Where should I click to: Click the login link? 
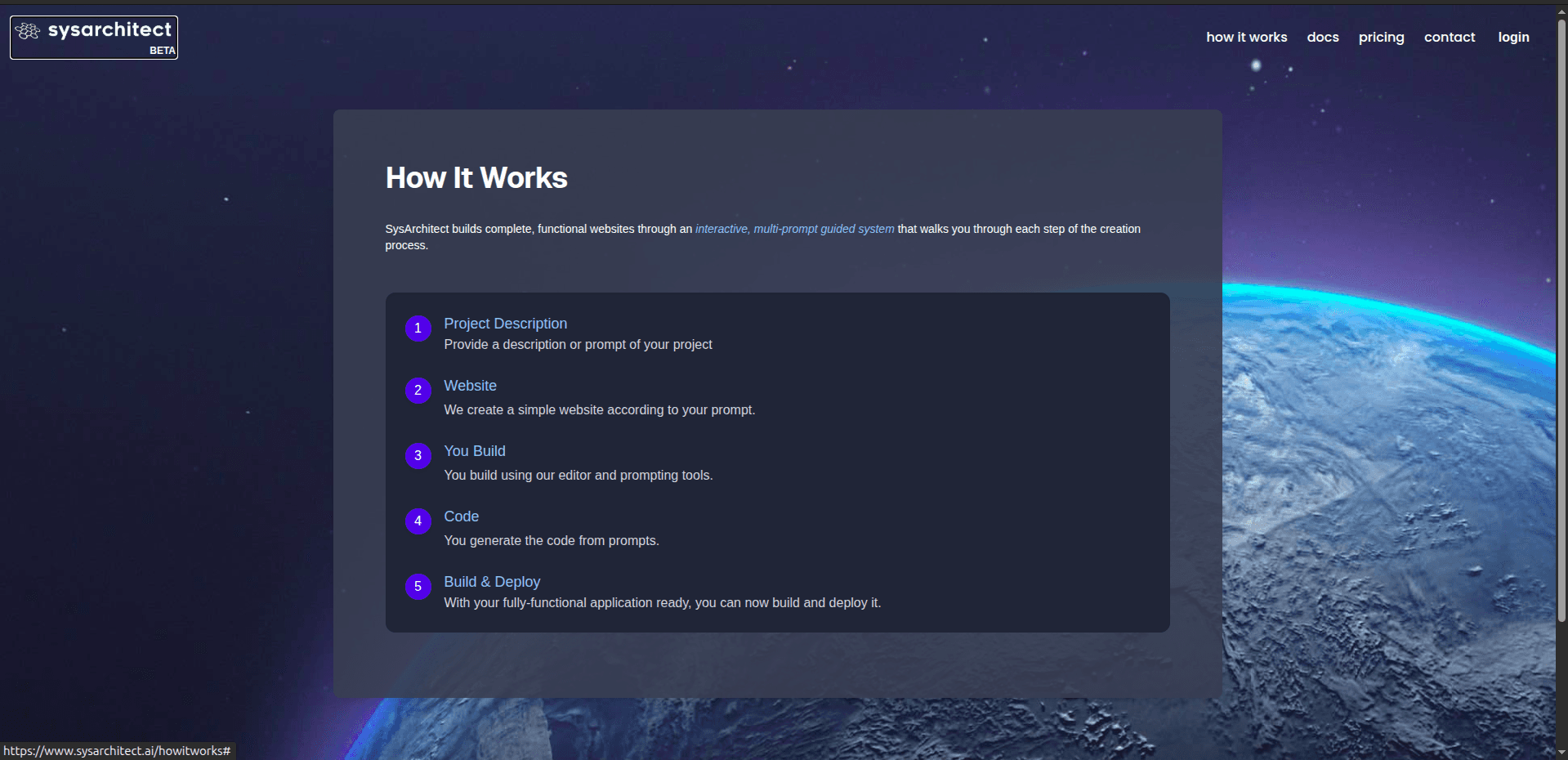[x=1513, y=38]
